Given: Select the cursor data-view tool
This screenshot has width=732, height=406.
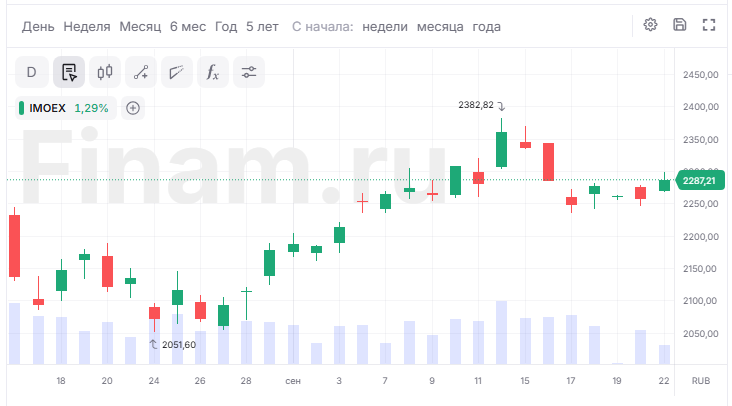Looking at the screenshot, I should point(69,72).
